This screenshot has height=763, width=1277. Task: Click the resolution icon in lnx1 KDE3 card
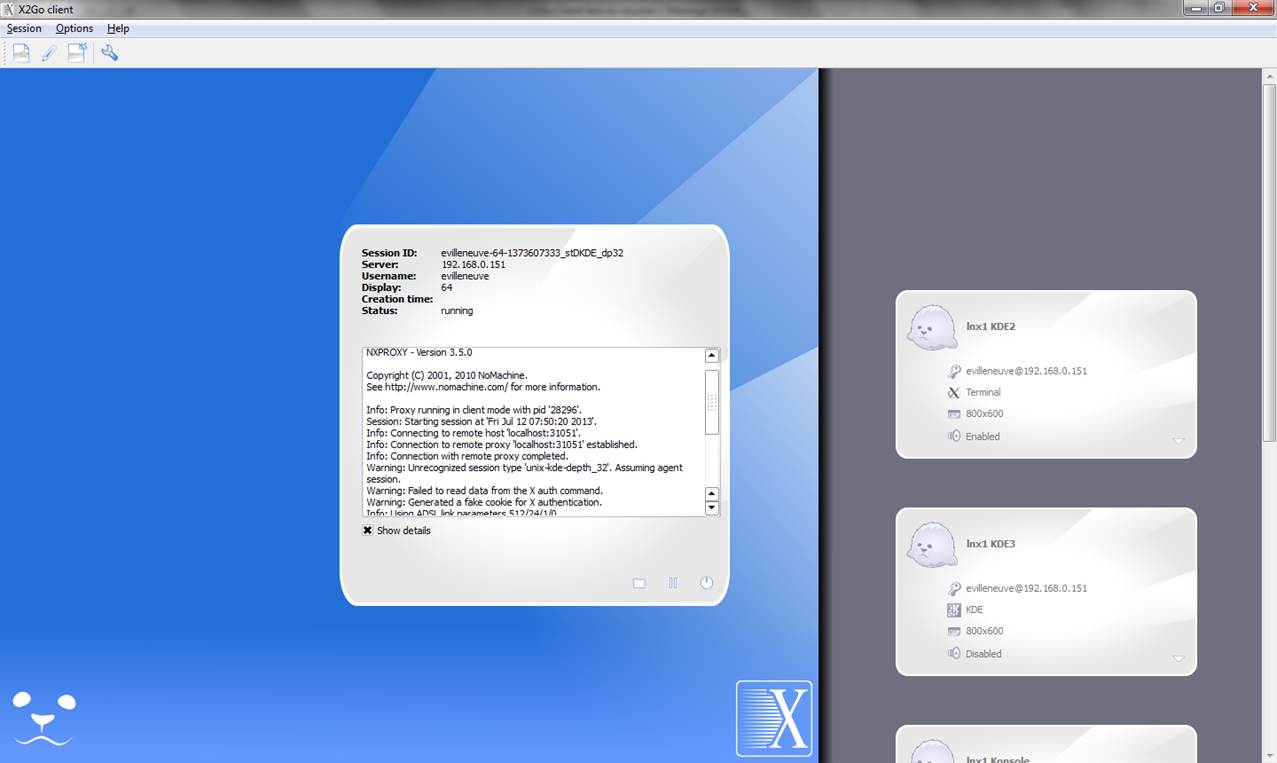[x=954, y=632]
